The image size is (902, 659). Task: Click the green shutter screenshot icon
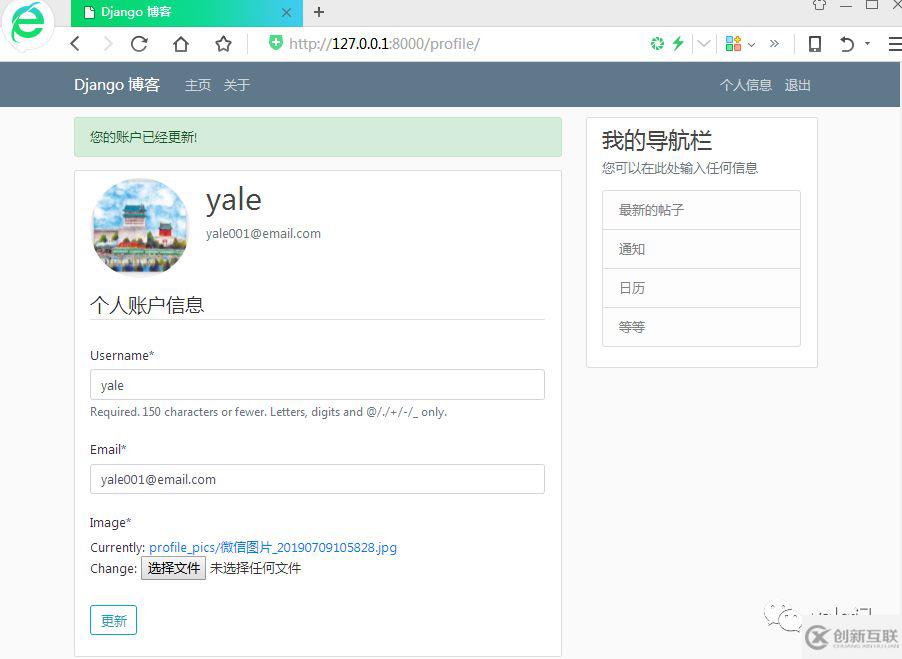(657, 44)
